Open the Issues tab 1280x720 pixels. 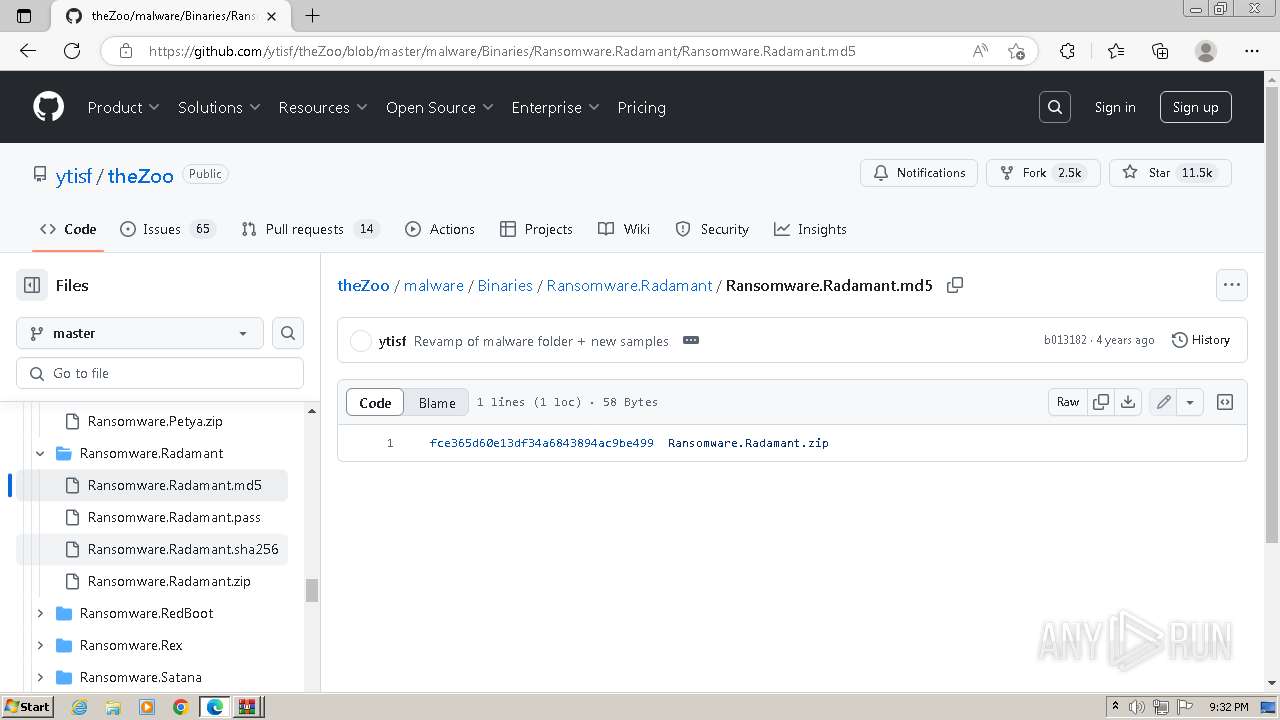tap(167, 229)
